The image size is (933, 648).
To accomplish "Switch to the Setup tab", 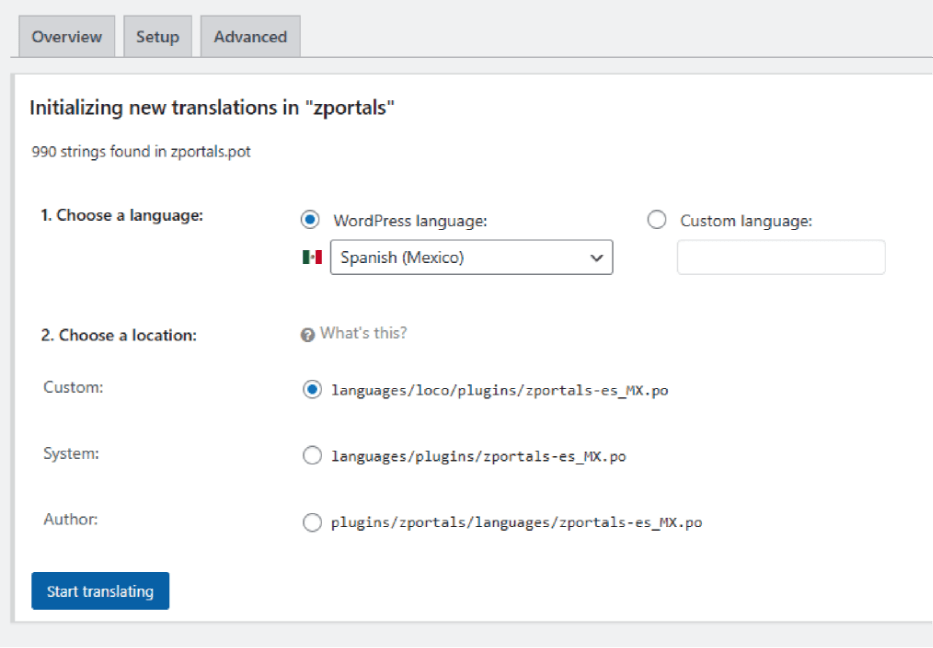I will tap(158, 37).
